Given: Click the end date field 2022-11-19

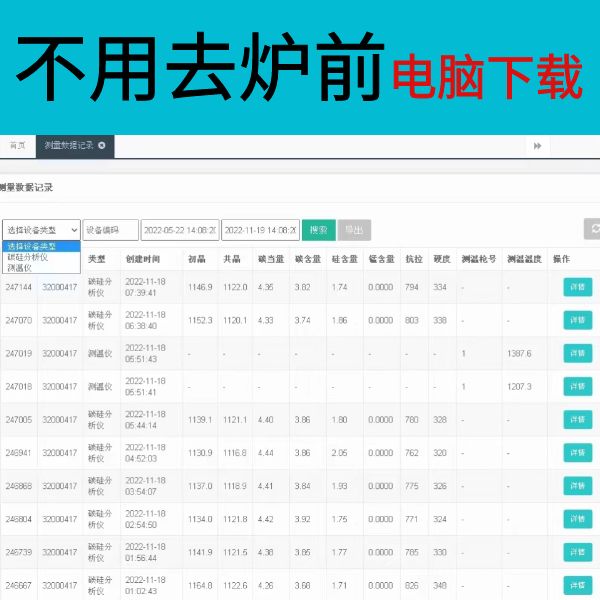Looking at the screenshot, I should pos(259,230).
